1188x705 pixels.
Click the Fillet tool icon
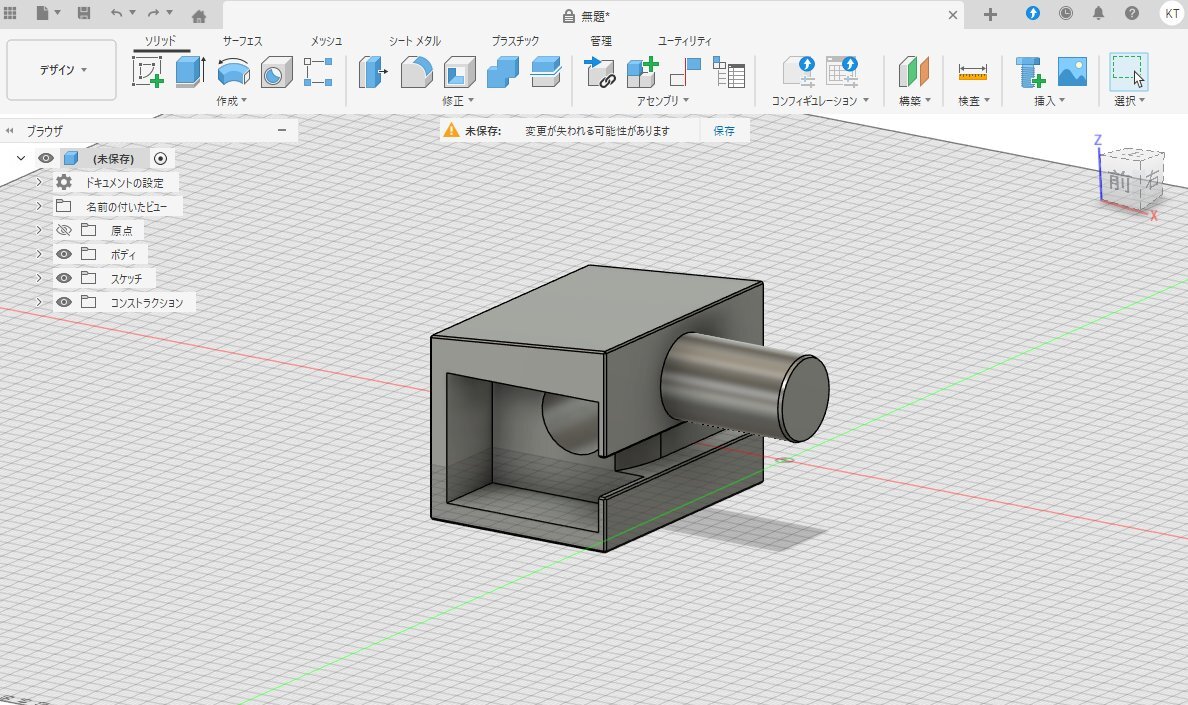[x=416, y=72]
